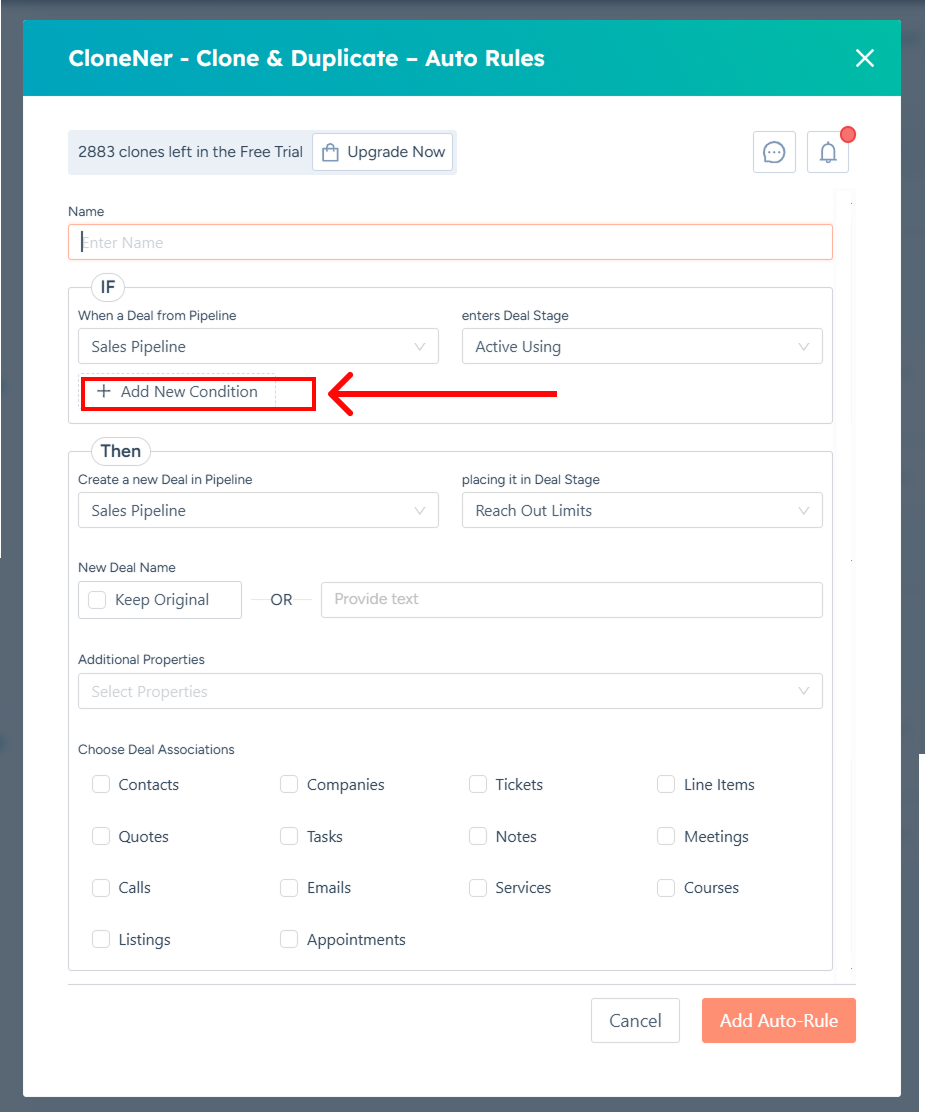Click the 2883 clones left text
Screen dimensions: 925x1112
(x=190, y=152)
